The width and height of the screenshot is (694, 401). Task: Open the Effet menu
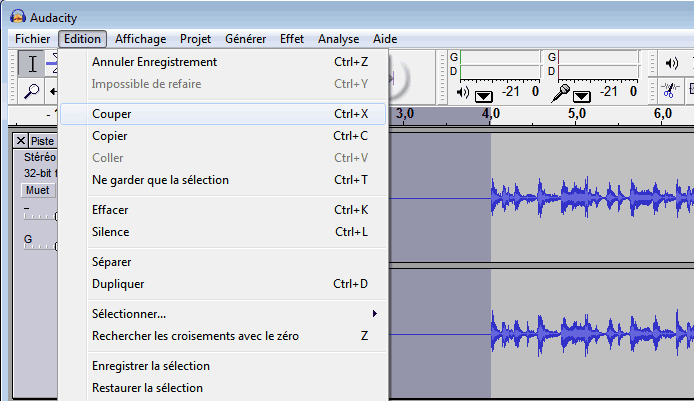pyautogui.click(x=292, y=39)
